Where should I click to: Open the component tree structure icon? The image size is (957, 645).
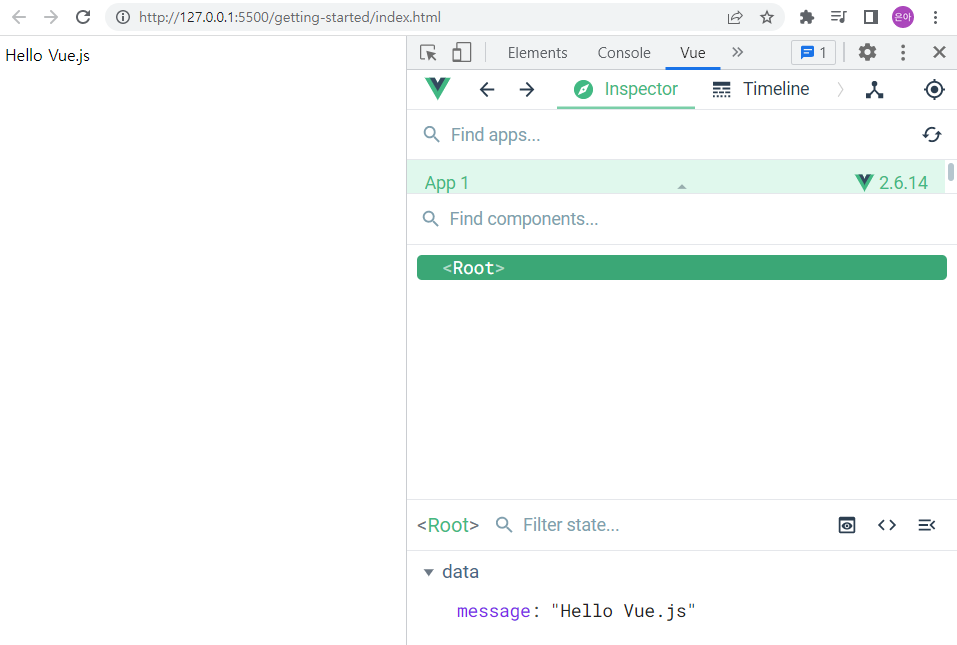tap(874, 90)
